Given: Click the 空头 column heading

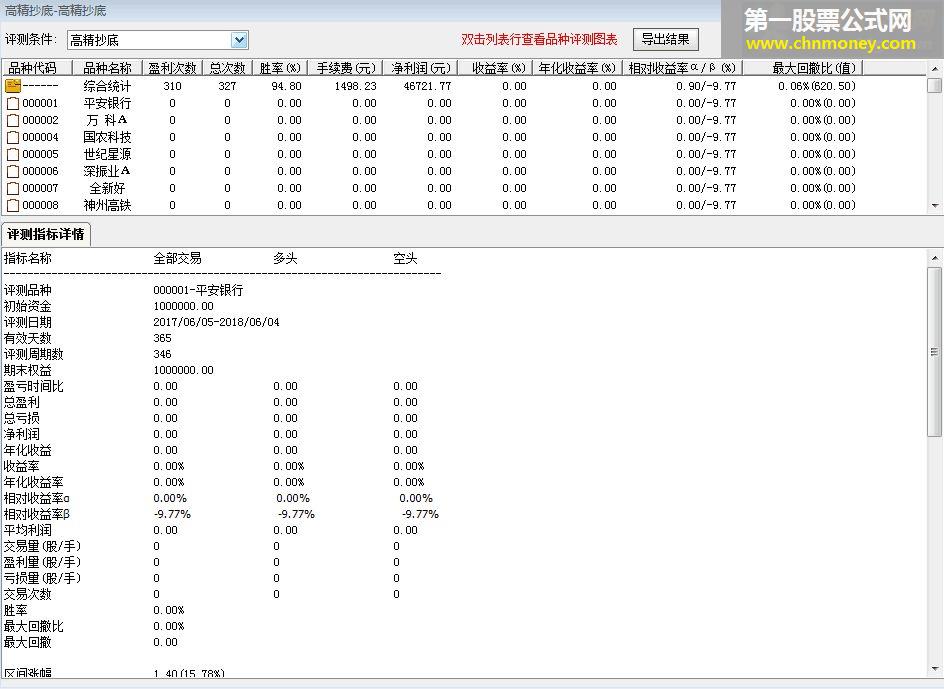Looking at the screenshot, I should click(x=405, y=259).
